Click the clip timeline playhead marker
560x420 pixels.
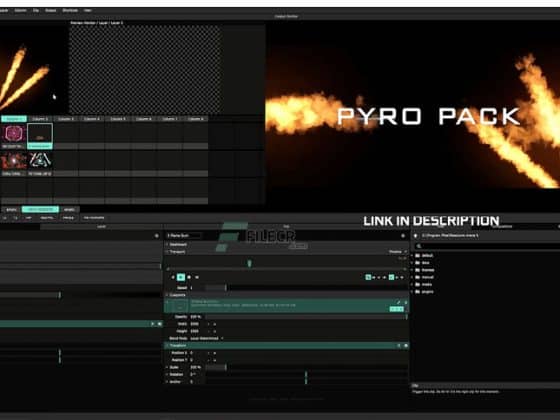pyautogui.click(x=249, y=264)
